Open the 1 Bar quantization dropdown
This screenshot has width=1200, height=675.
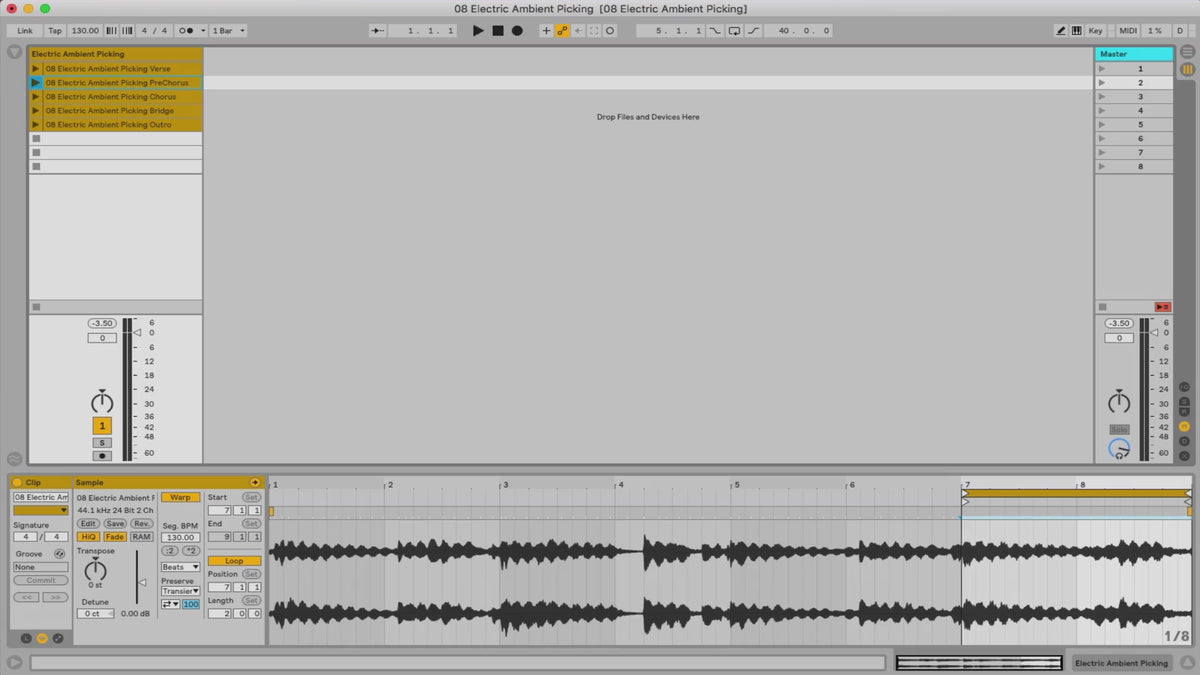pos(229,31)
